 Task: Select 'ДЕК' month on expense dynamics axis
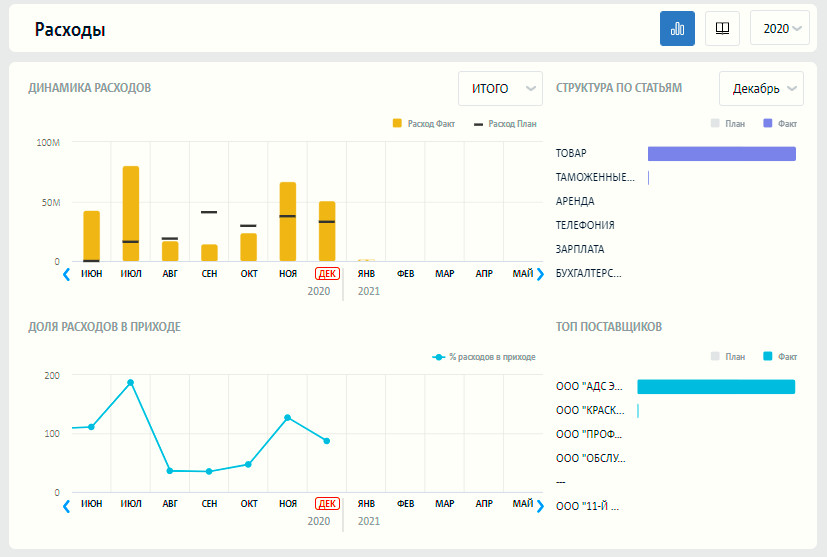(x=327, y=273)
